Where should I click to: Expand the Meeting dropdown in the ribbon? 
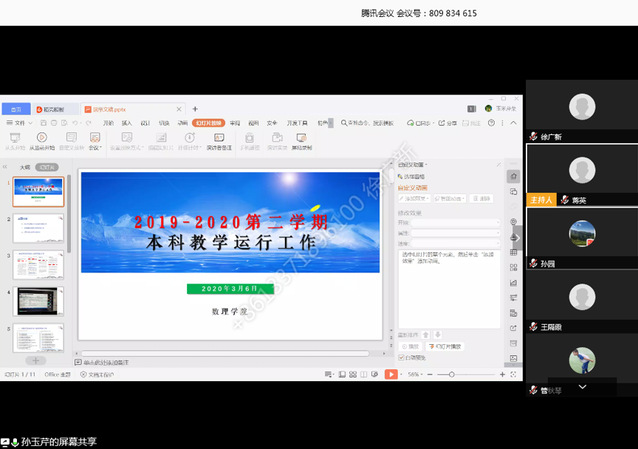tap(94, 140)
